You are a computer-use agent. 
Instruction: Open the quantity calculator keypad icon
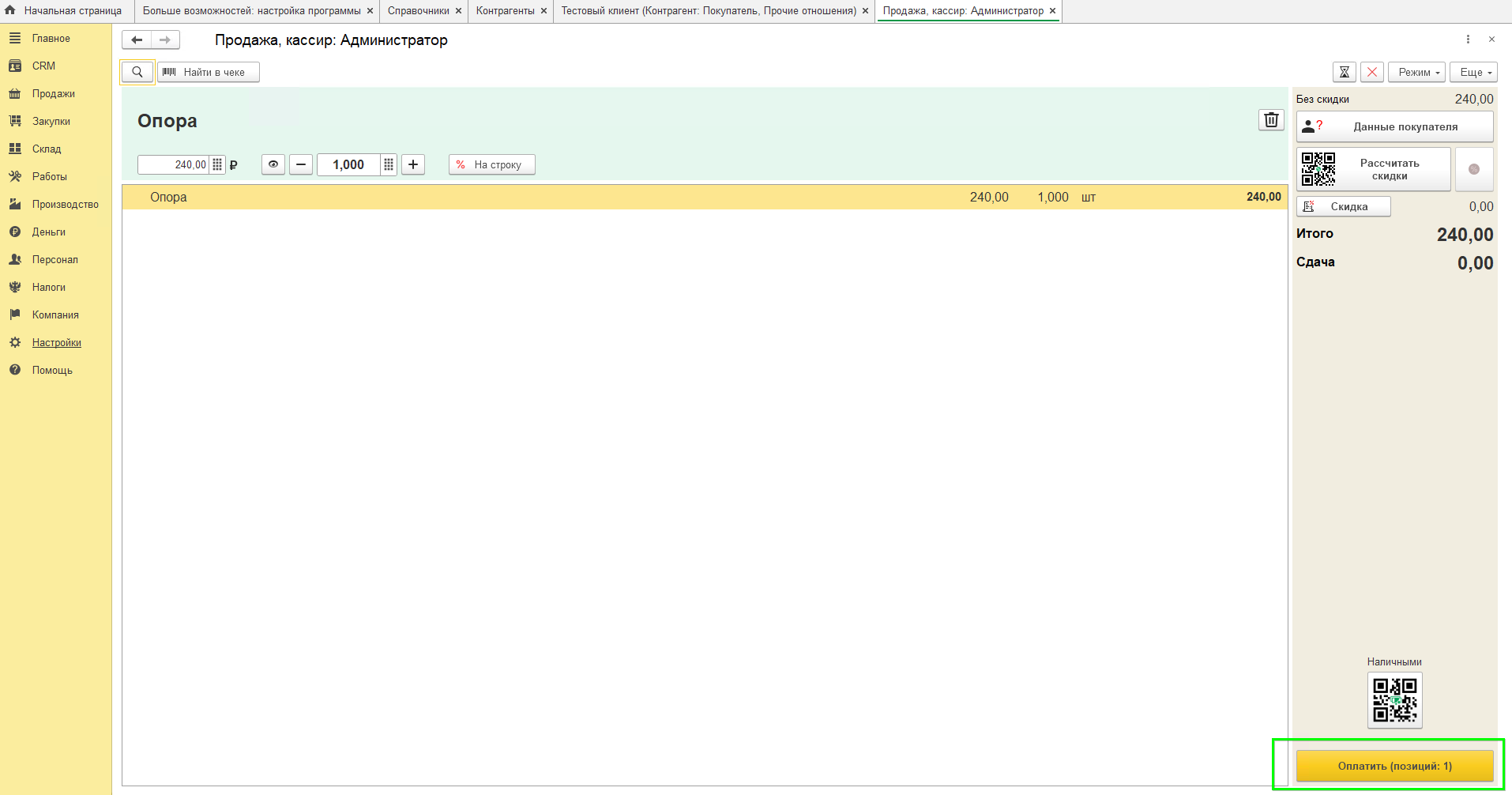pyautogui.click(x=389, y=164)
